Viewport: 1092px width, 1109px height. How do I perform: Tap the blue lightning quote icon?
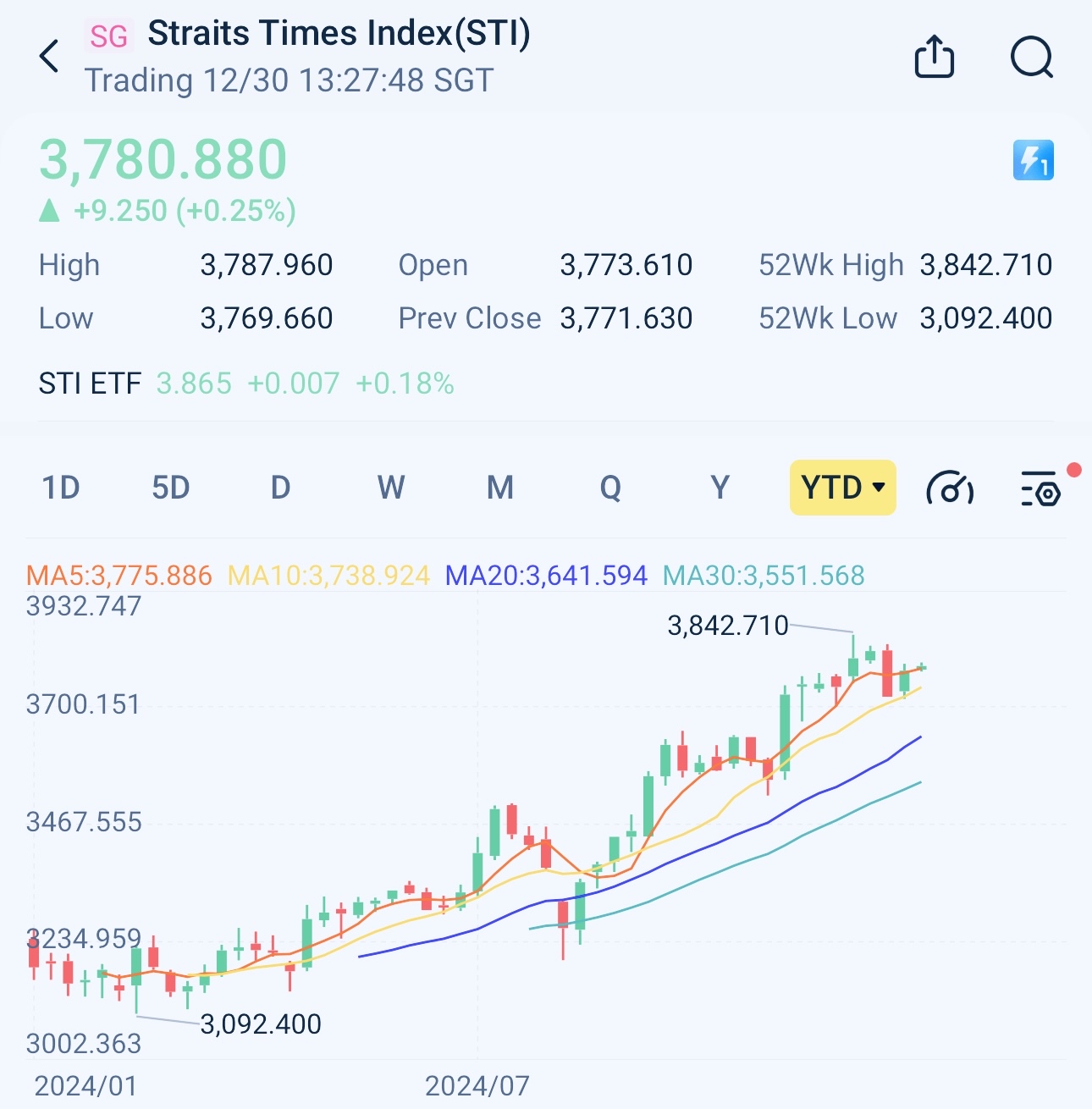pos(1033,160)
